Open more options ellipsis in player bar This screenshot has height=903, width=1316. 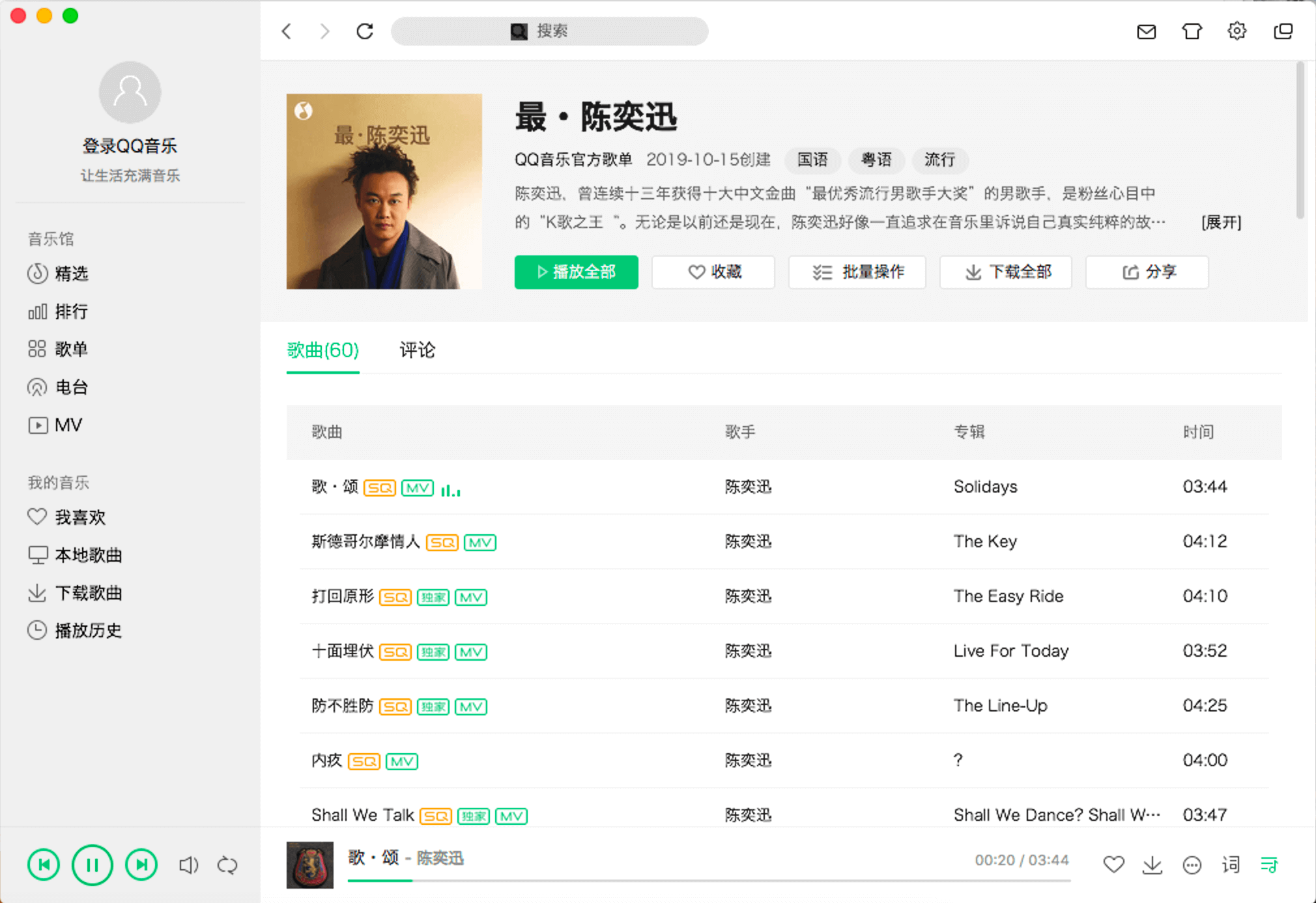point(1192,865)
